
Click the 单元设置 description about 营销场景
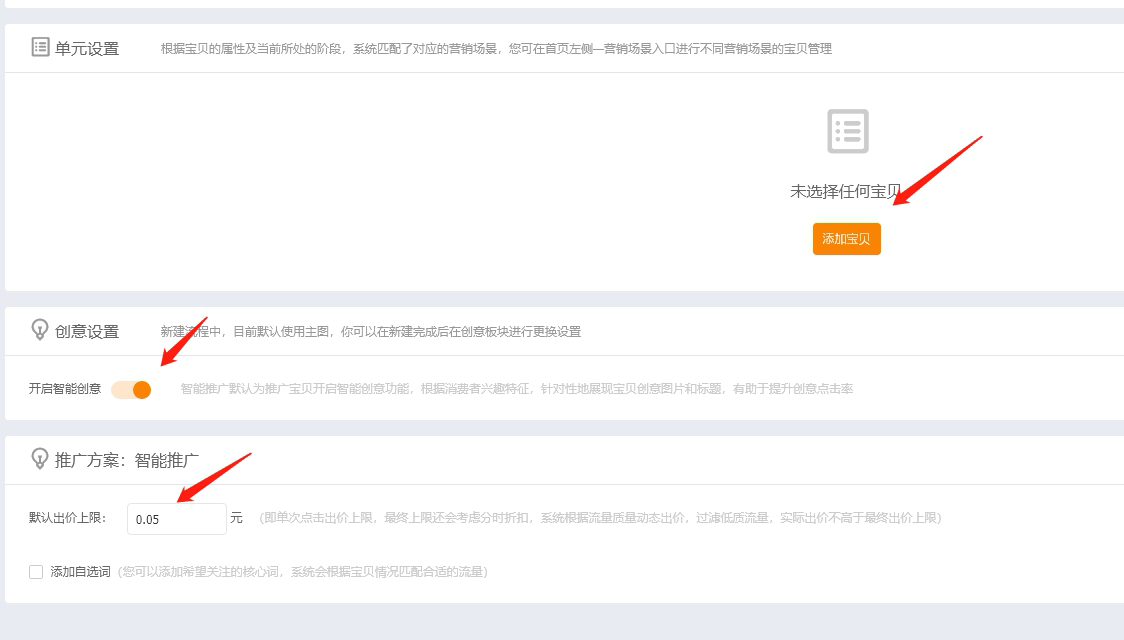[496, 49]
